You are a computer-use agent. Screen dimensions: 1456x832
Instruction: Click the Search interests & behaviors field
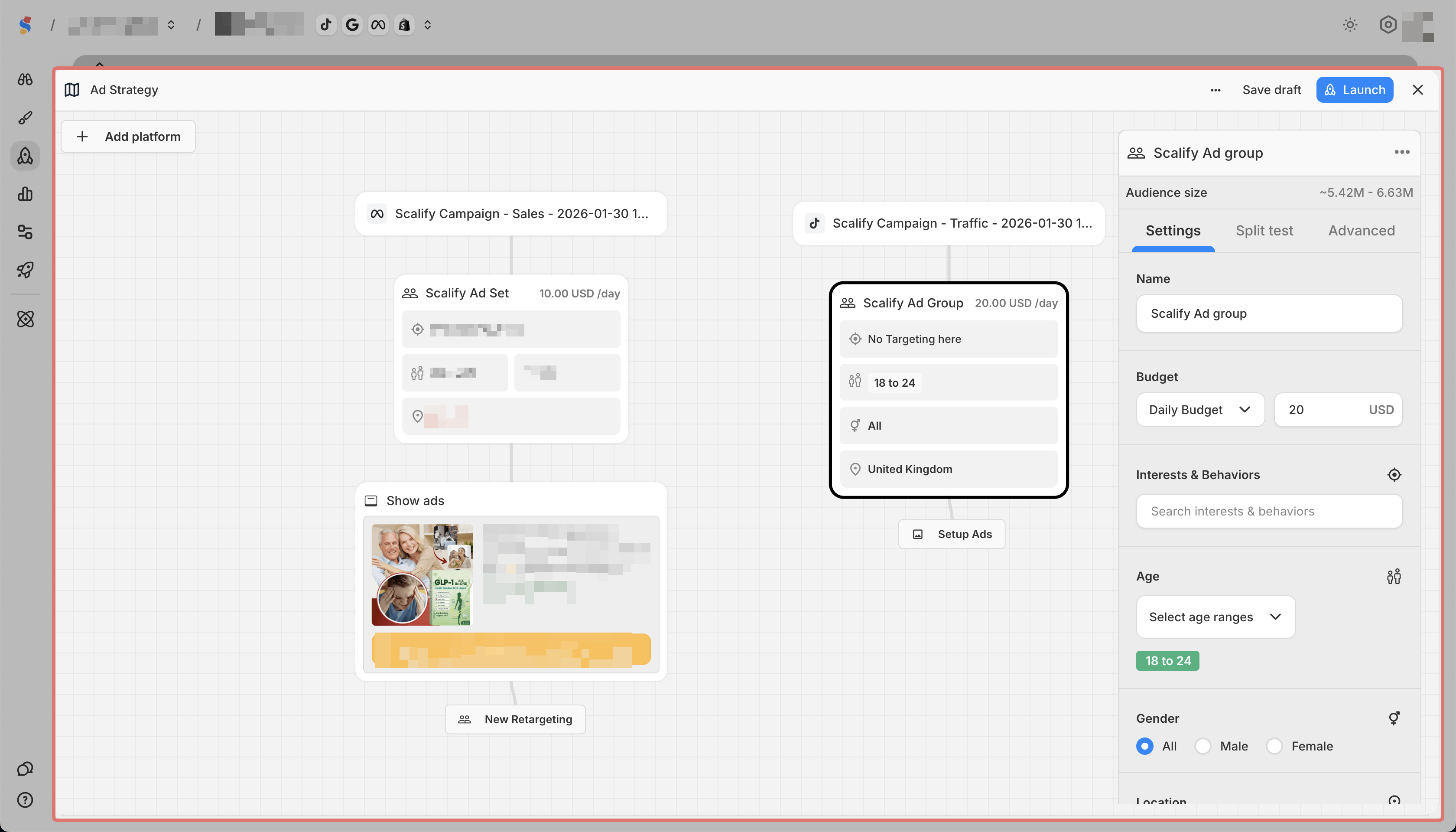[1269, 512]
